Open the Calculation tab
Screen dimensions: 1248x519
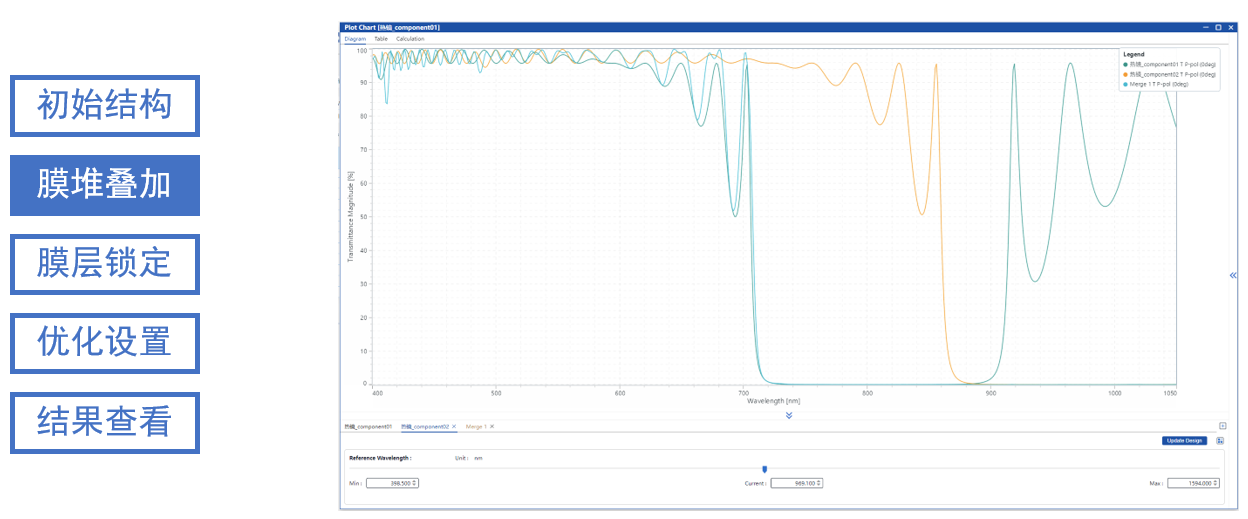410,39
